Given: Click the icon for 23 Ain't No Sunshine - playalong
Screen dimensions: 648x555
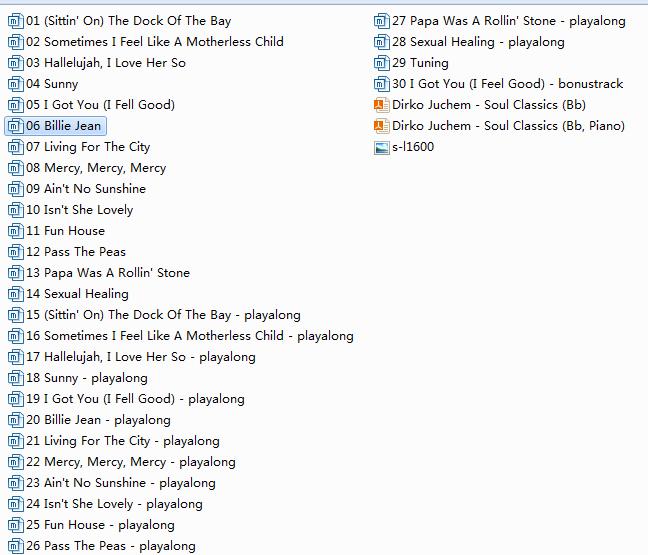Looking at the screenshot, I should 16,483.
